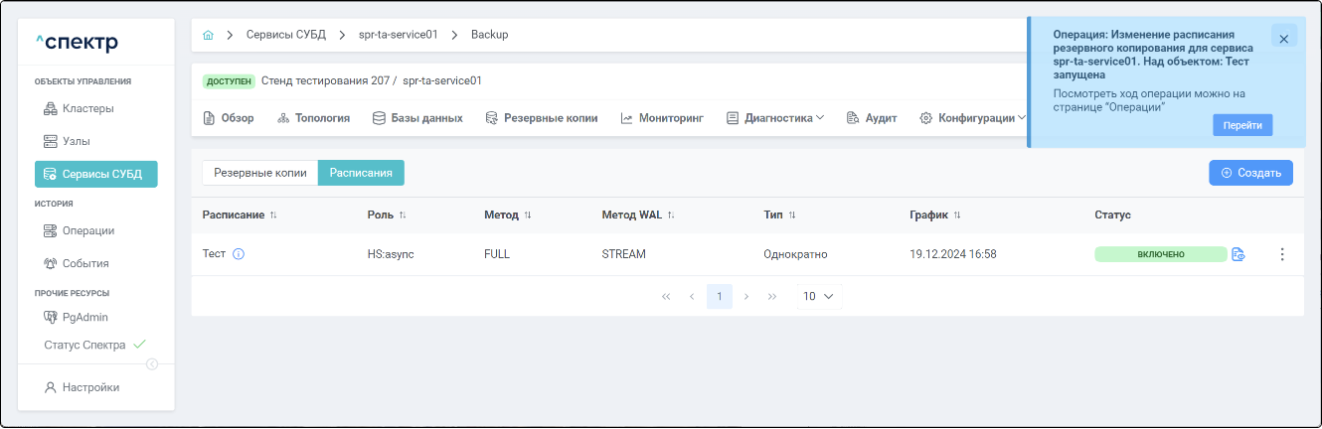Expand the Диагностика dropdown menu

[775, 118]
